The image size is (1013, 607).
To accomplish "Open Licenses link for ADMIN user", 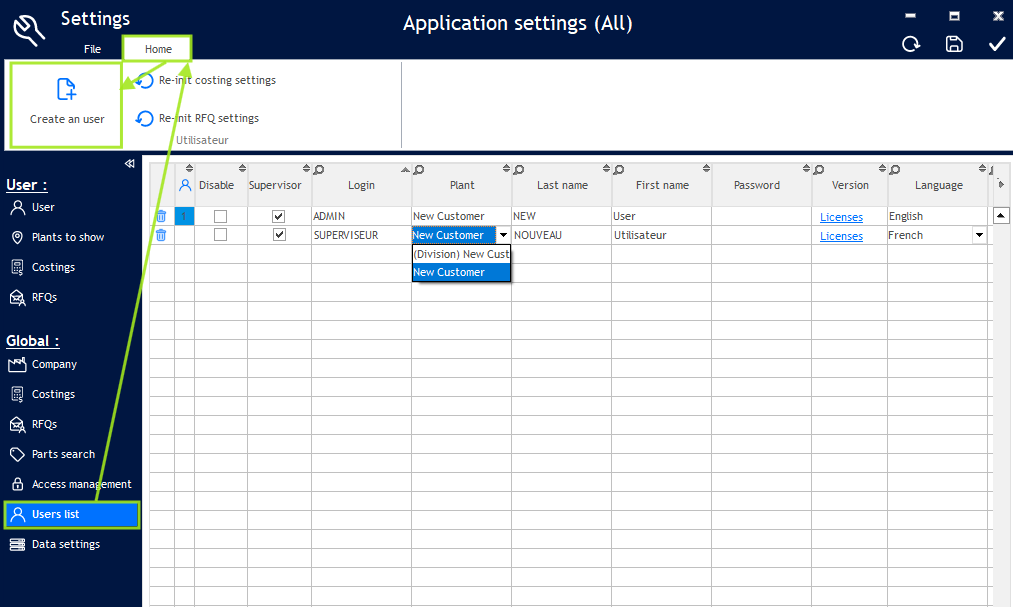I will tap(841, 217).
